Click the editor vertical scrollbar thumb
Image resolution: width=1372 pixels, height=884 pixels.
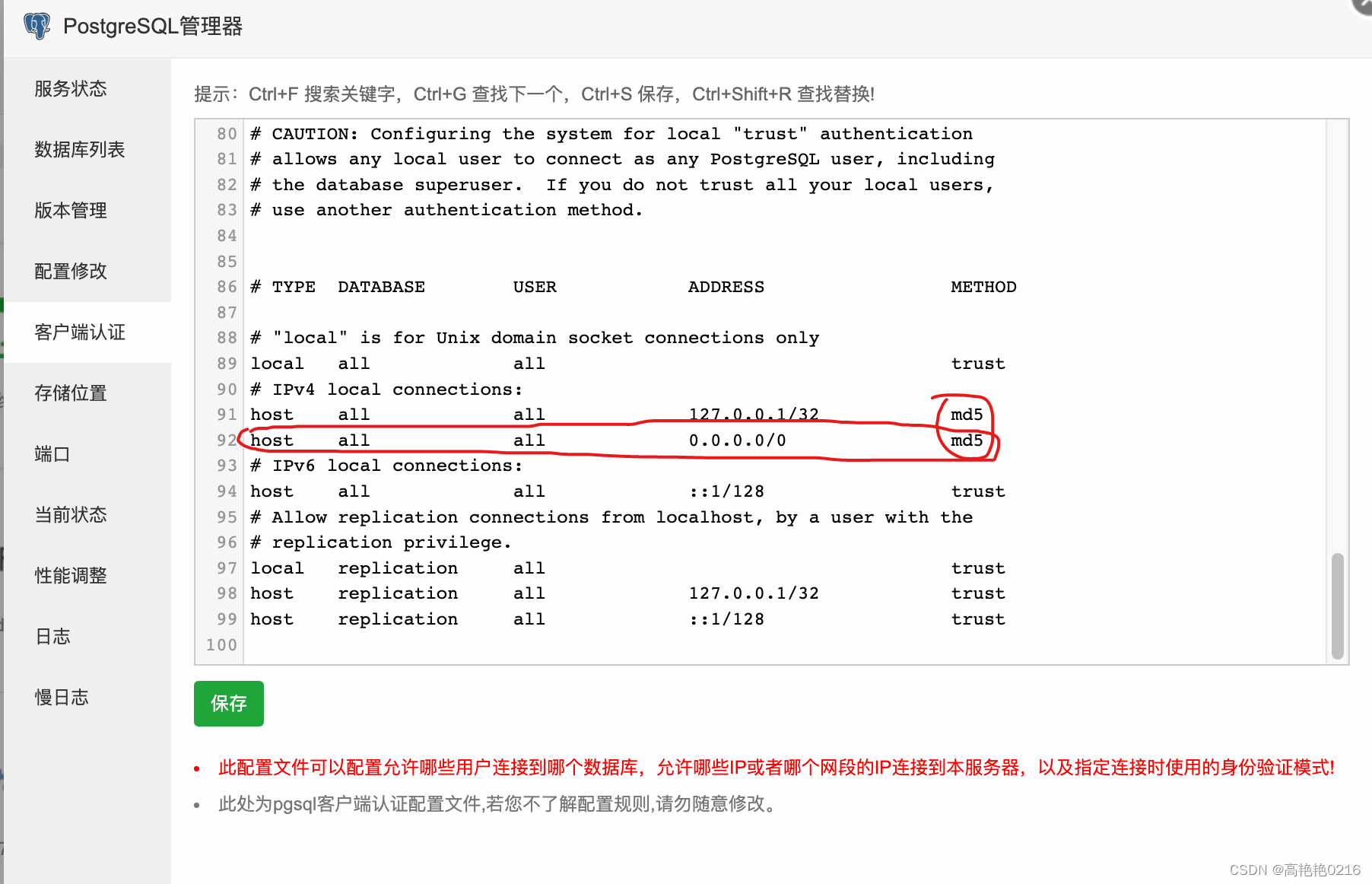point(1338,606)
